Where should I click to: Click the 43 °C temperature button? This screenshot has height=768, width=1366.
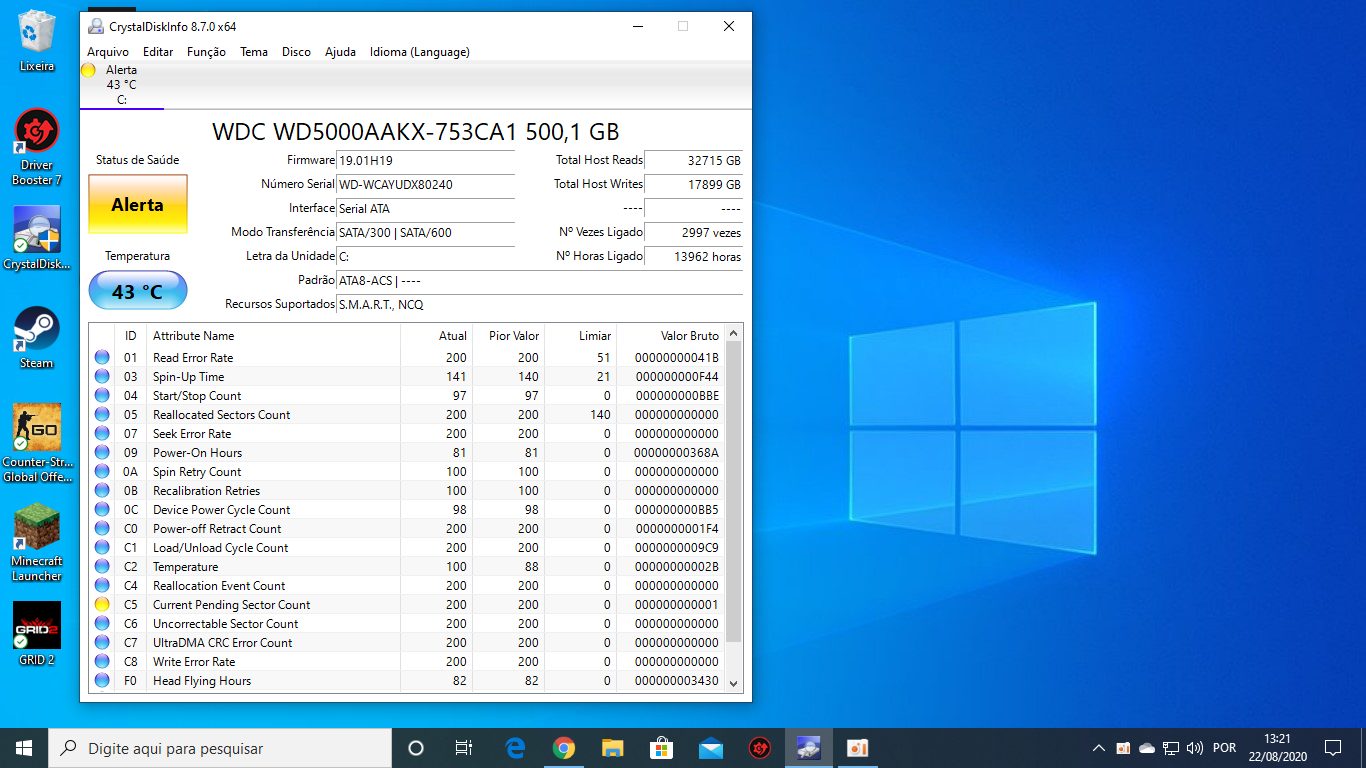tap(138, 291)
